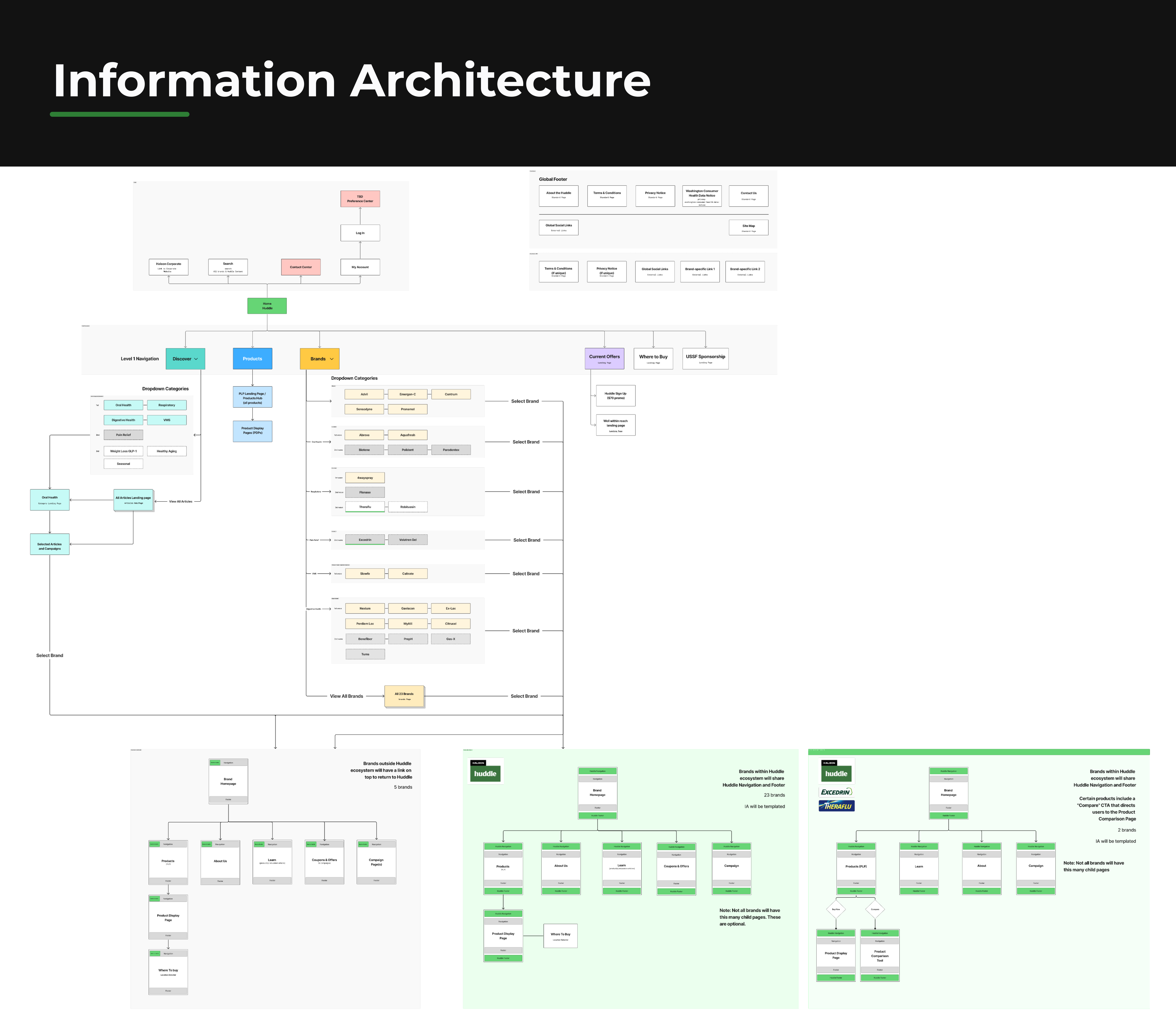Click the Excedrin brand logo
This screenshot has height=1036, width=1176.
click(836, 792)
